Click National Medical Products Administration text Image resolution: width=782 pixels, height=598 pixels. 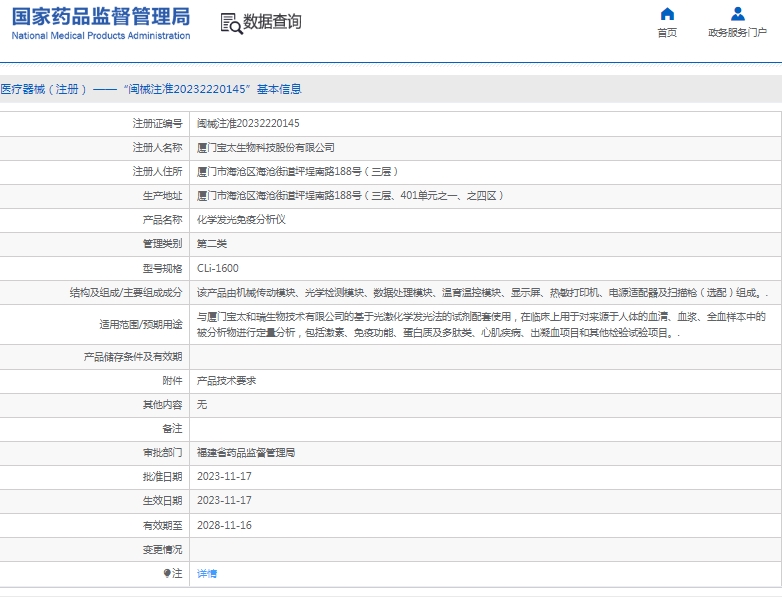pos(101,35)
